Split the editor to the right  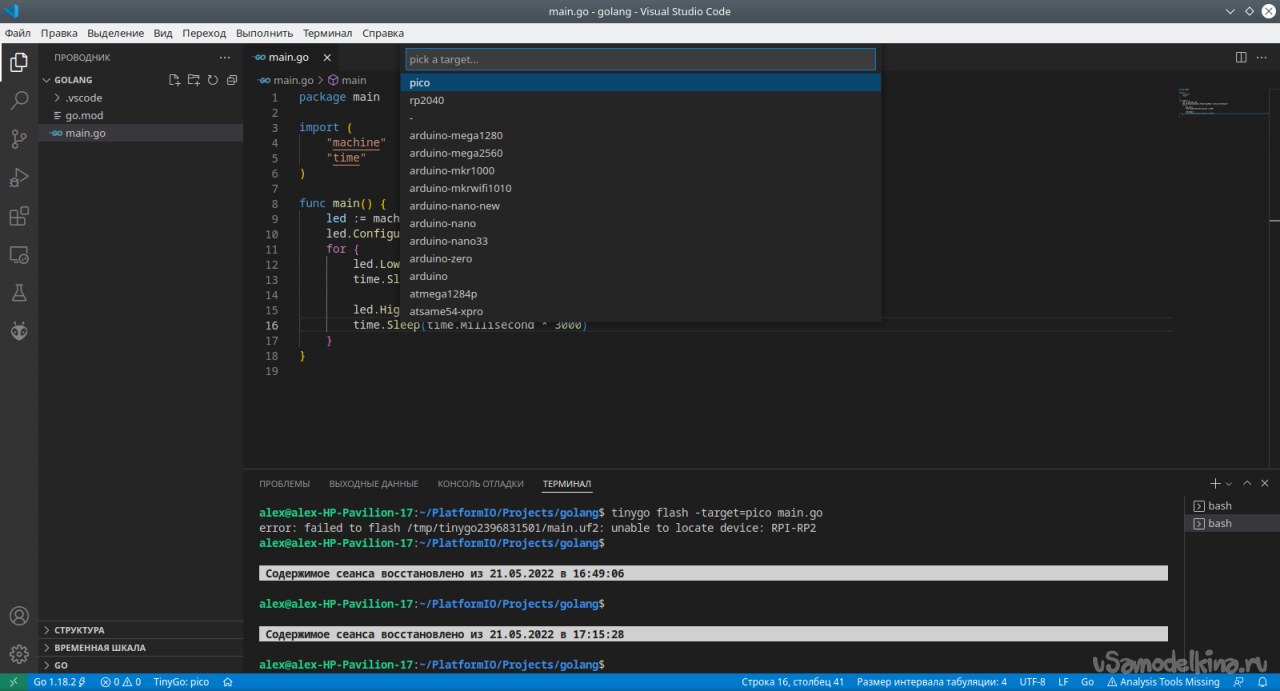[x=1241, y=58]
